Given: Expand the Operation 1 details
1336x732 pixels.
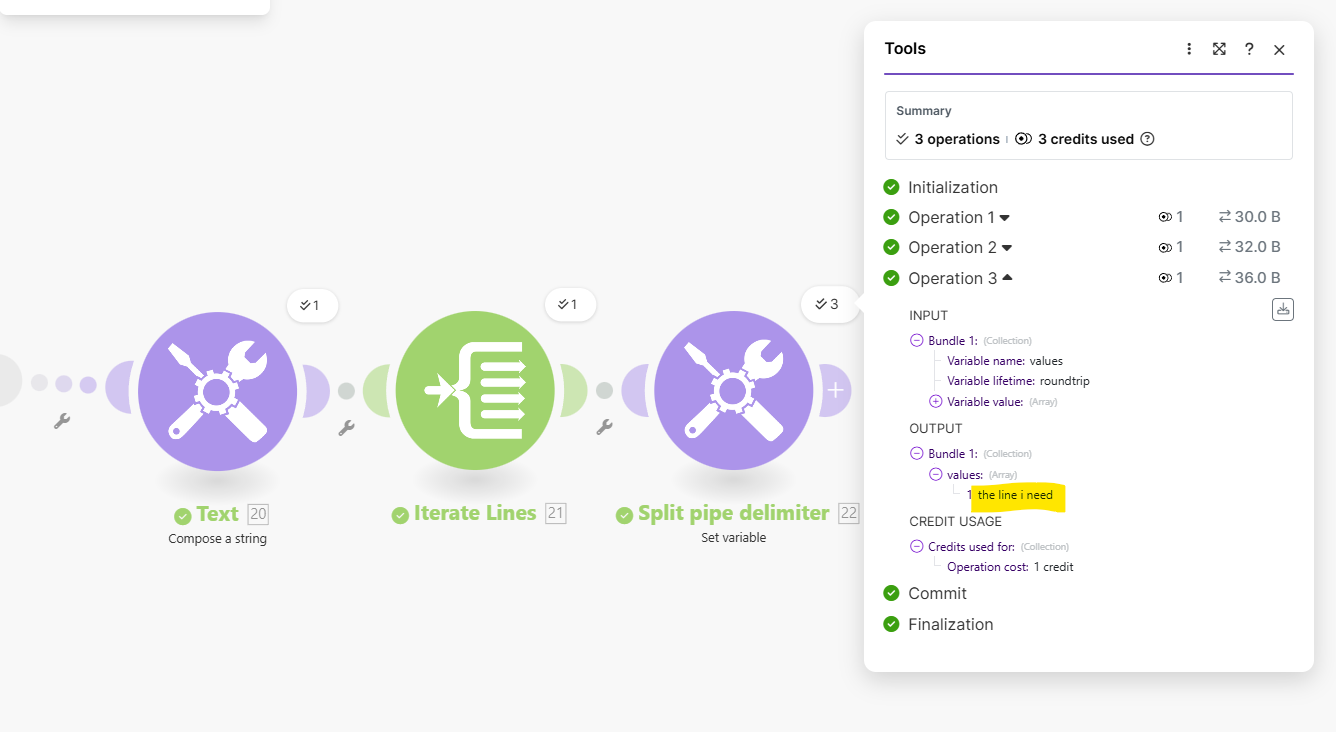Looking at the screenshot, I should coord(1004,218).
